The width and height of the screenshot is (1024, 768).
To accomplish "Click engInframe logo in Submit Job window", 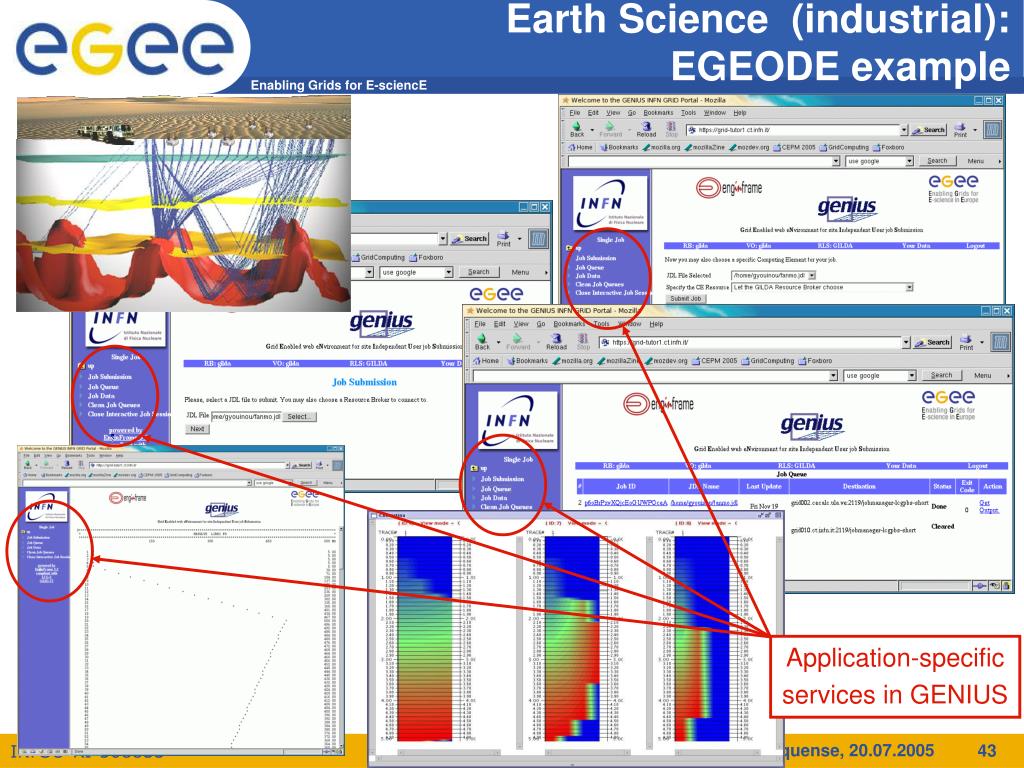I will pos(729,188).
